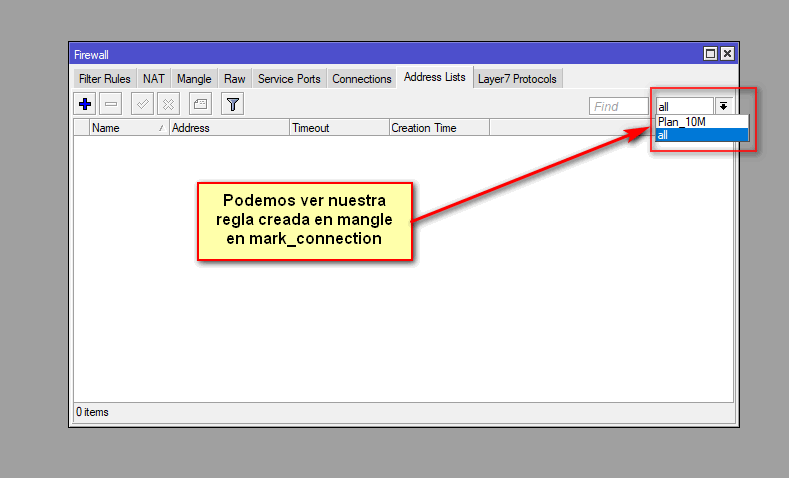Click the Remove minus icon
Viewport: 789px width, 478px height.
(x=111, y=104)
